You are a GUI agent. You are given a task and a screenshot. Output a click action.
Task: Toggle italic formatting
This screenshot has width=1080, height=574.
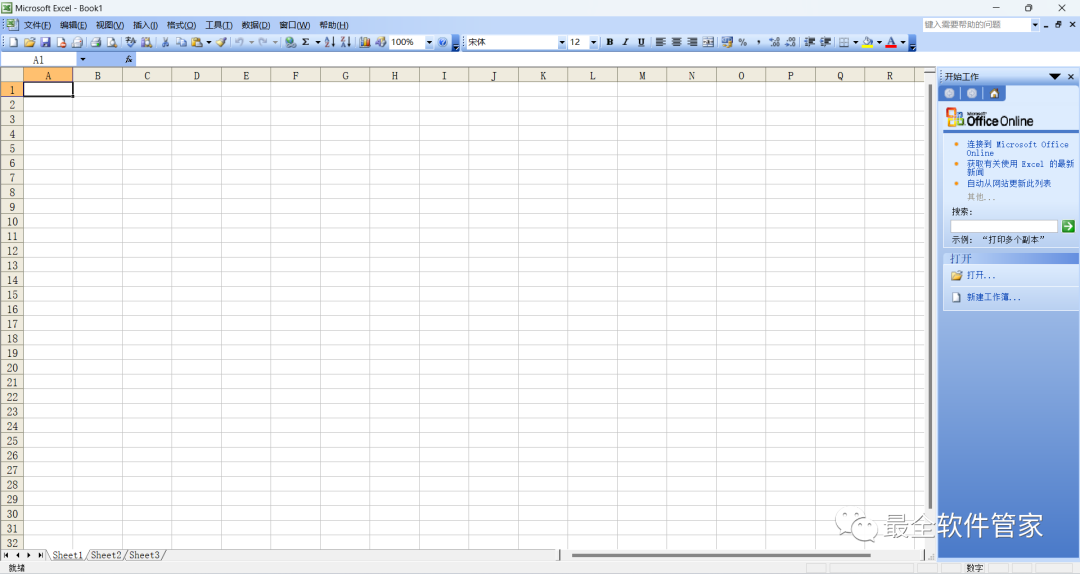625,42
